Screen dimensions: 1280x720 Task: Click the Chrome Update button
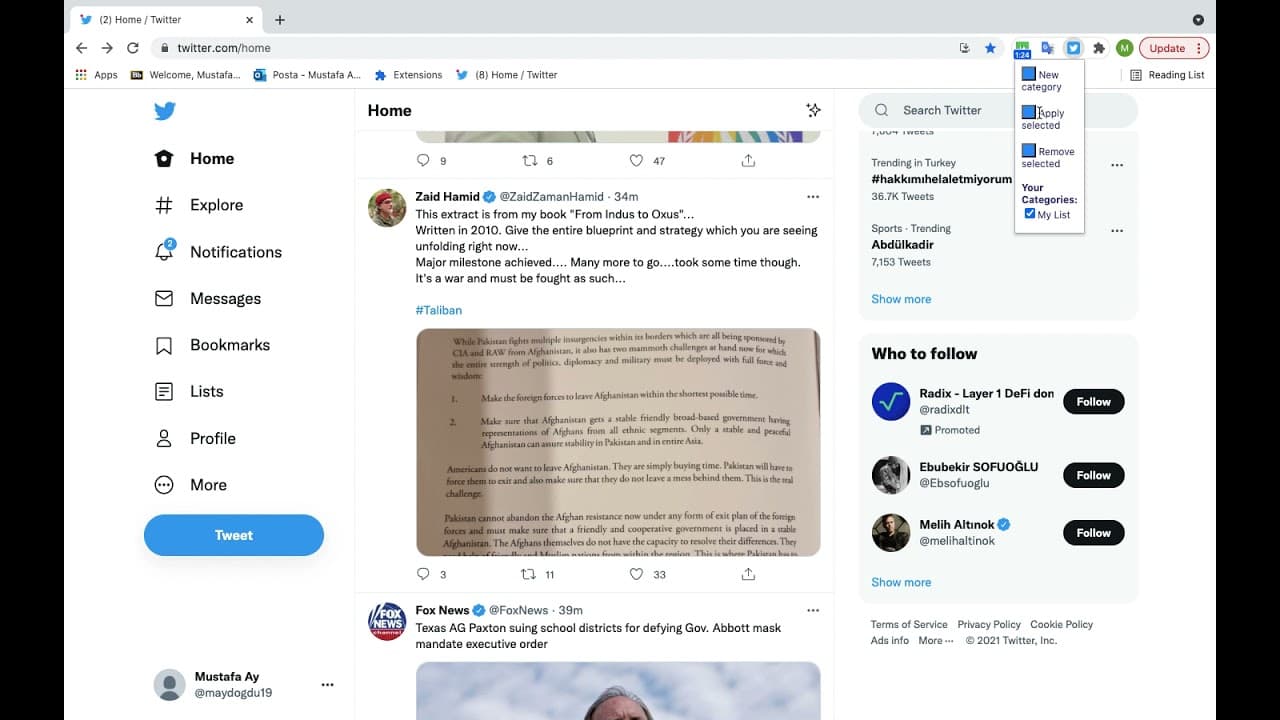point(1174,48)
